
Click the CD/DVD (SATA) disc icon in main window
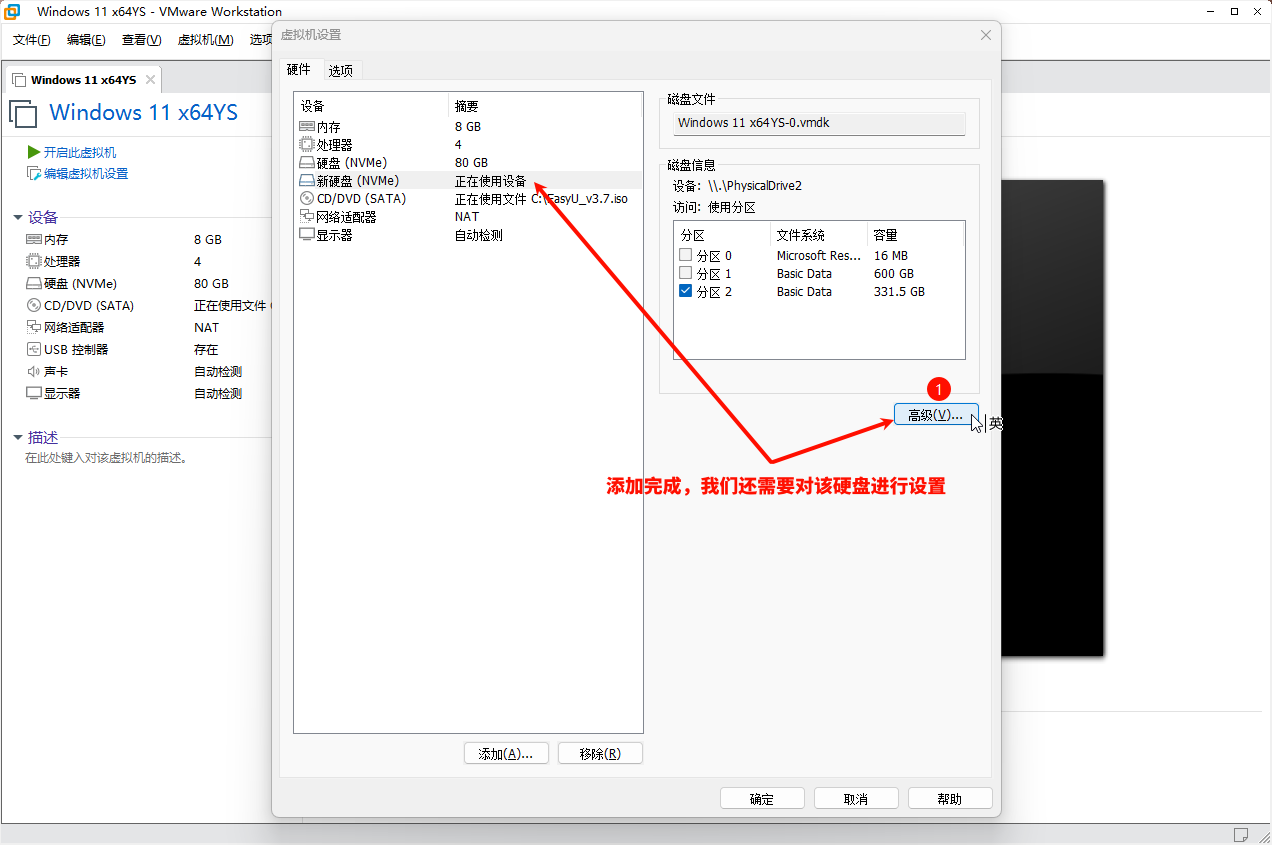pyautogui.click(x=34, y=306)
